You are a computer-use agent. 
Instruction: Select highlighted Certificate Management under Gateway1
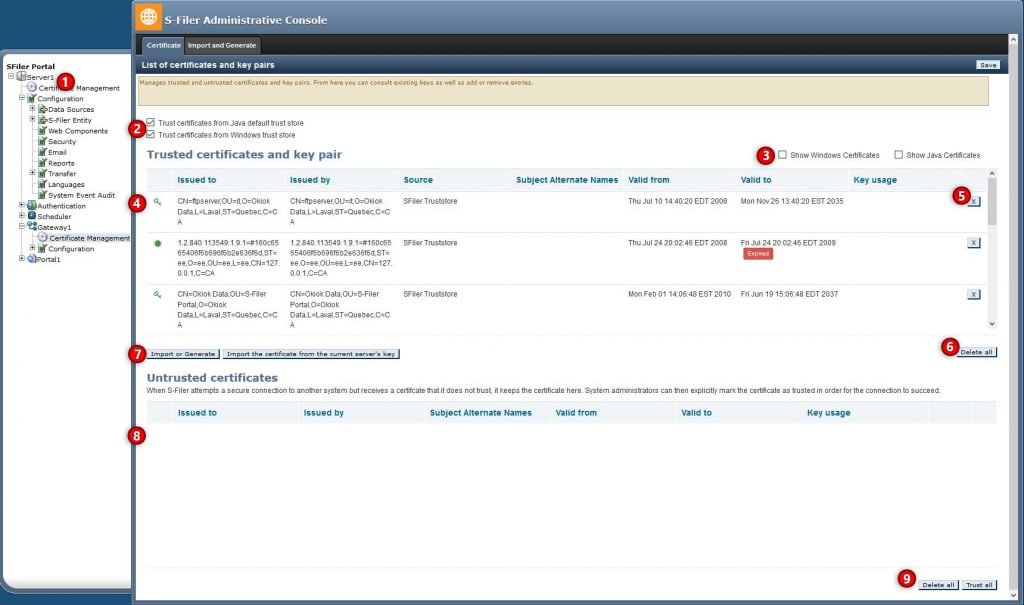point(89,238)
